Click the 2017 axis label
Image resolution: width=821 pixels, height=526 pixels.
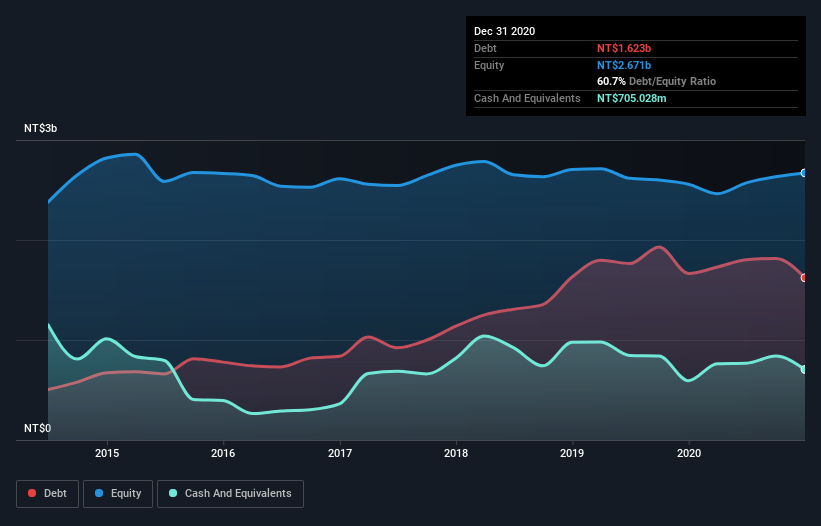coord(340,453)
